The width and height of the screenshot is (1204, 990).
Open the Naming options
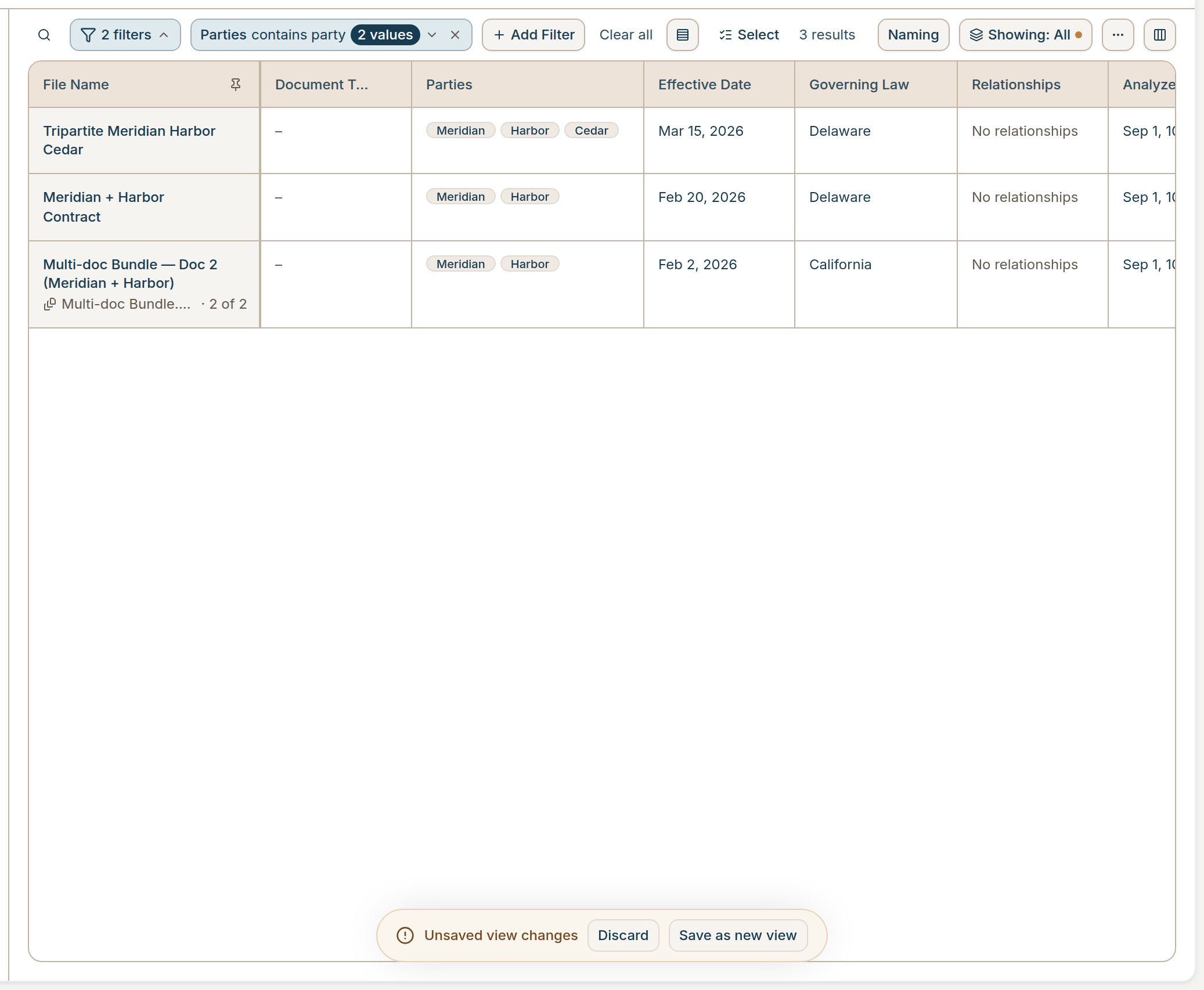pyautogui.click(x=913, y=35)
